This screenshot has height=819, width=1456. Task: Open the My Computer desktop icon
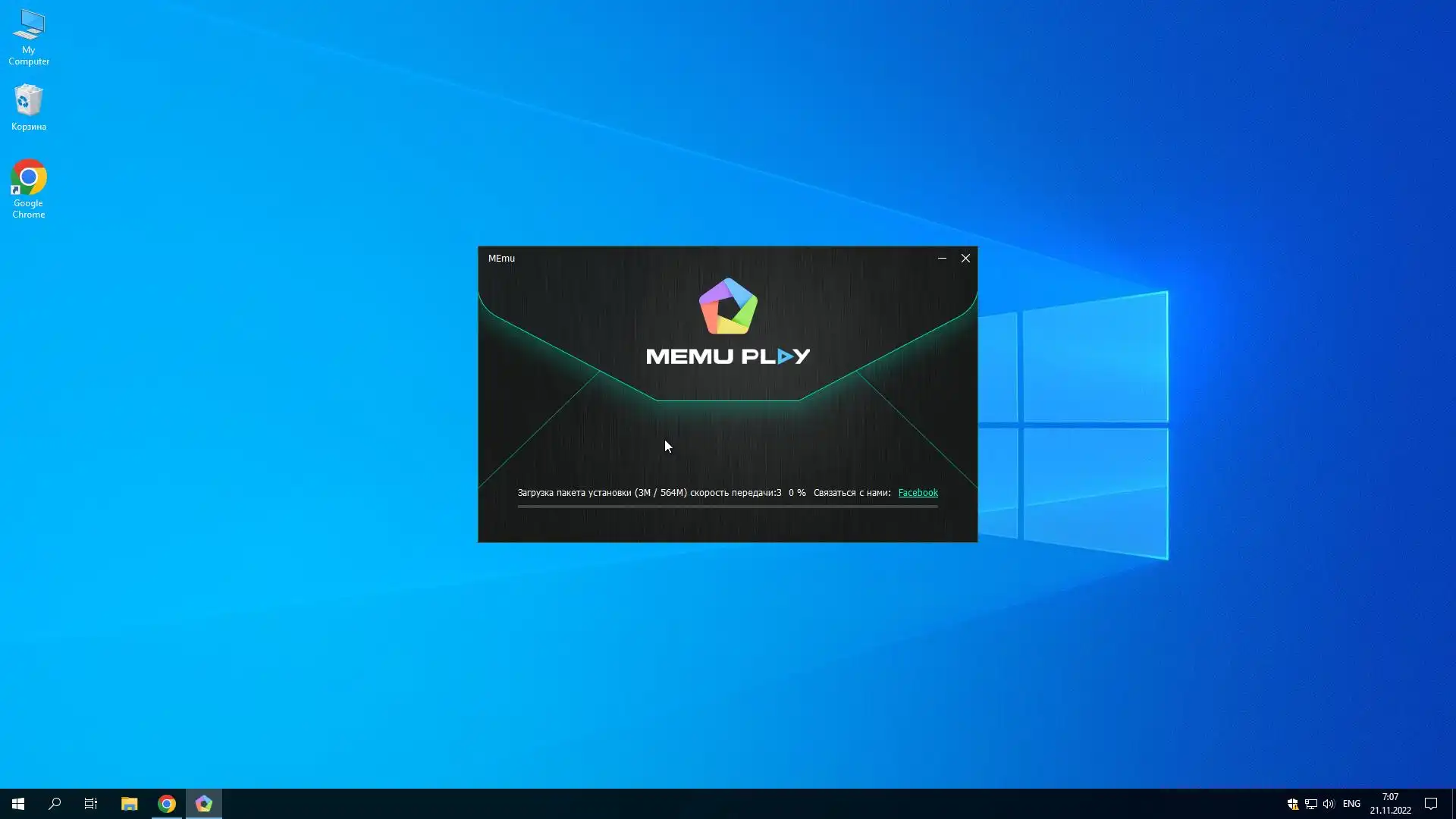[29, 36]
